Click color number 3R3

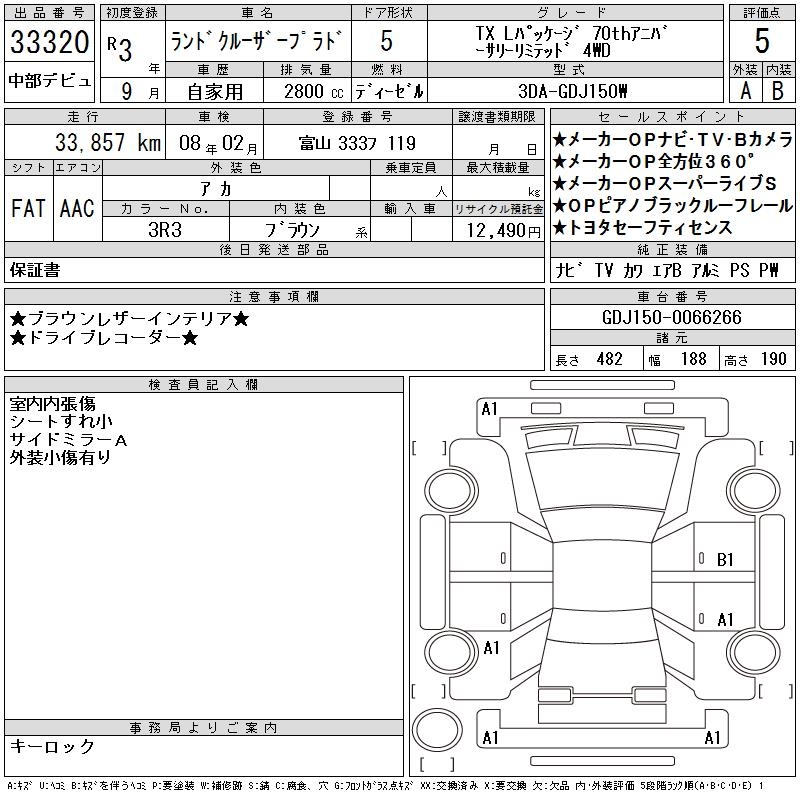[165, 230]
